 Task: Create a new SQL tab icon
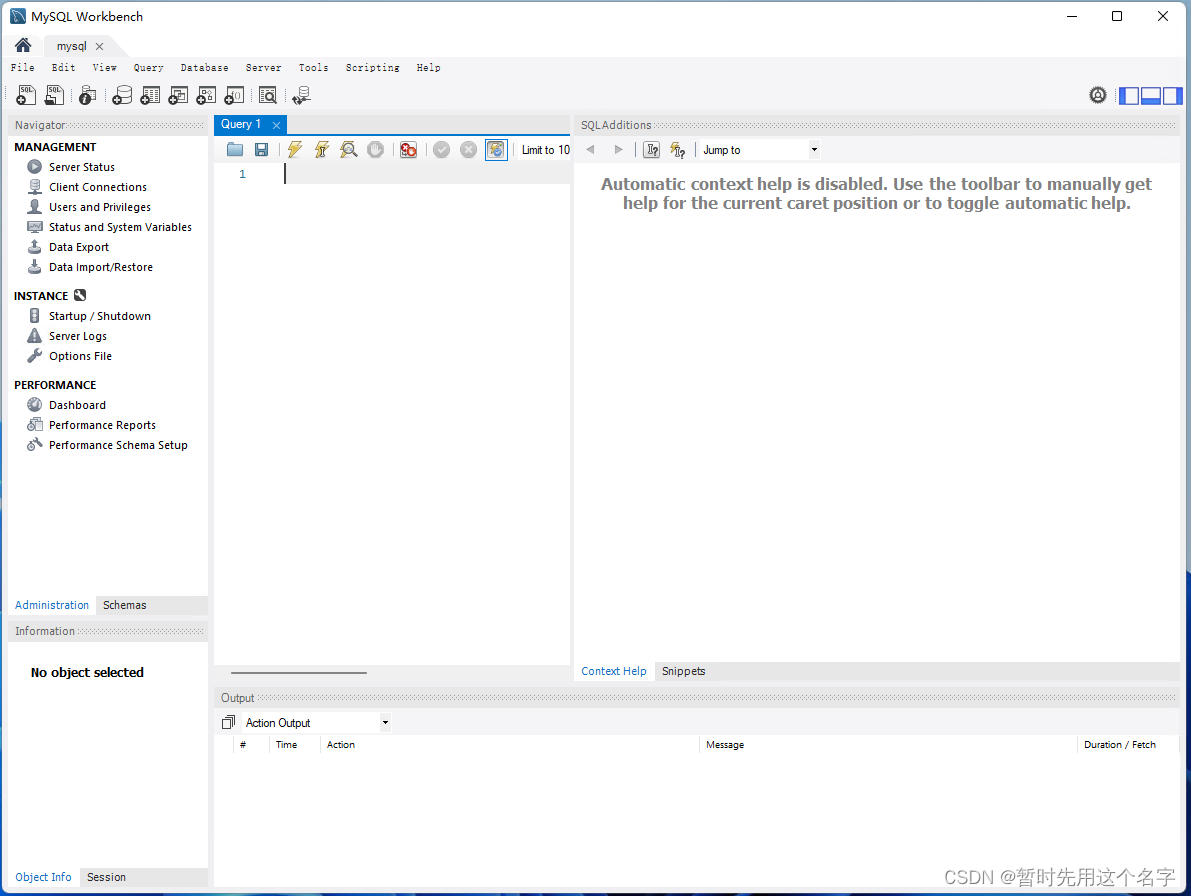[x=26, y=95]
